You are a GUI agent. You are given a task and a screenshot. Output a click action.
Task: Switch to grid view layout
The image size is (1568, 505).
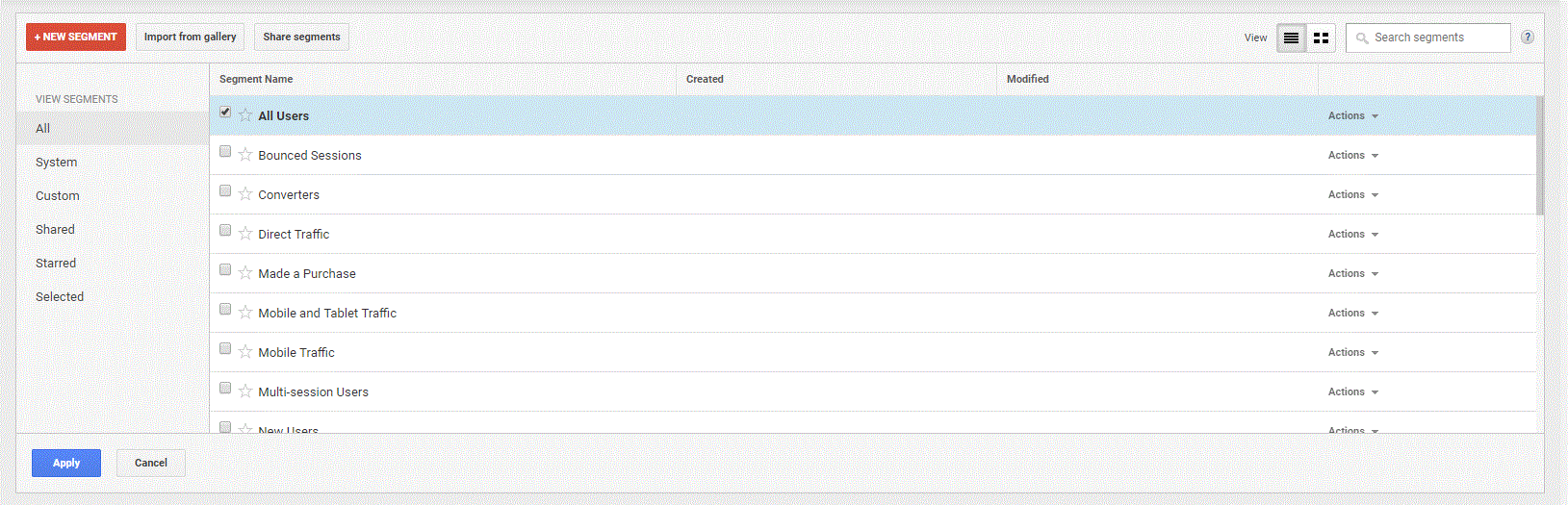click(1321, 38)
